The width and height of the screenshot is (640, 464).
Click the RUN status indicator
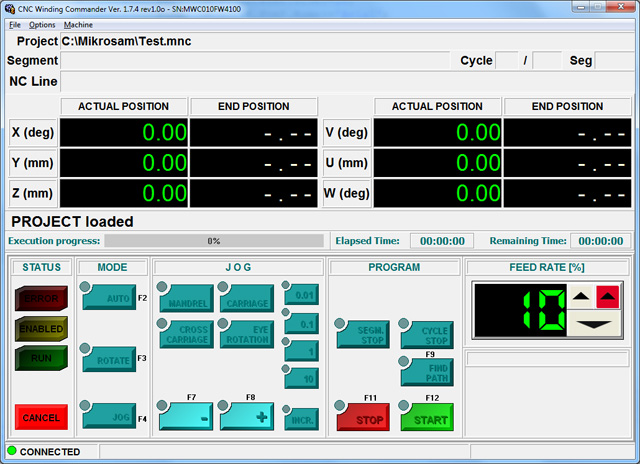tap(41, 358)
